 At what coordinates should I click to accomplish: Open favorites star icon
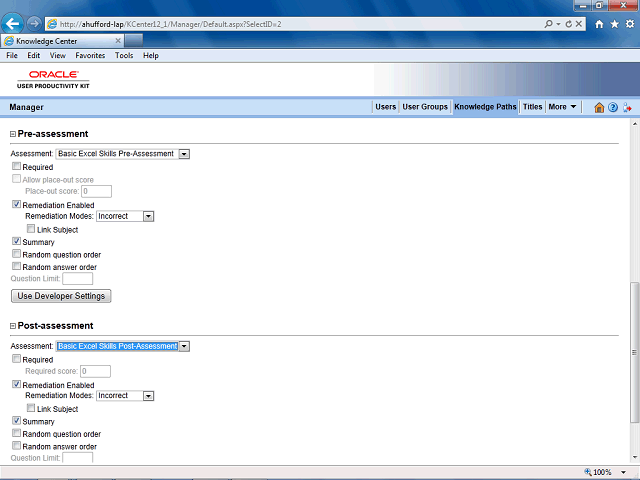pos(614,24)
